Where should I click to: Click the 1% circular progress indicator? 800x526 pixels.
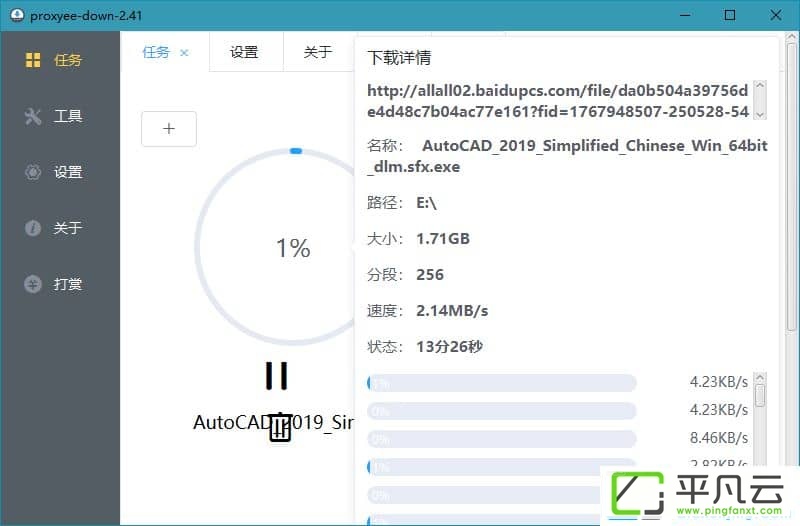293,247
